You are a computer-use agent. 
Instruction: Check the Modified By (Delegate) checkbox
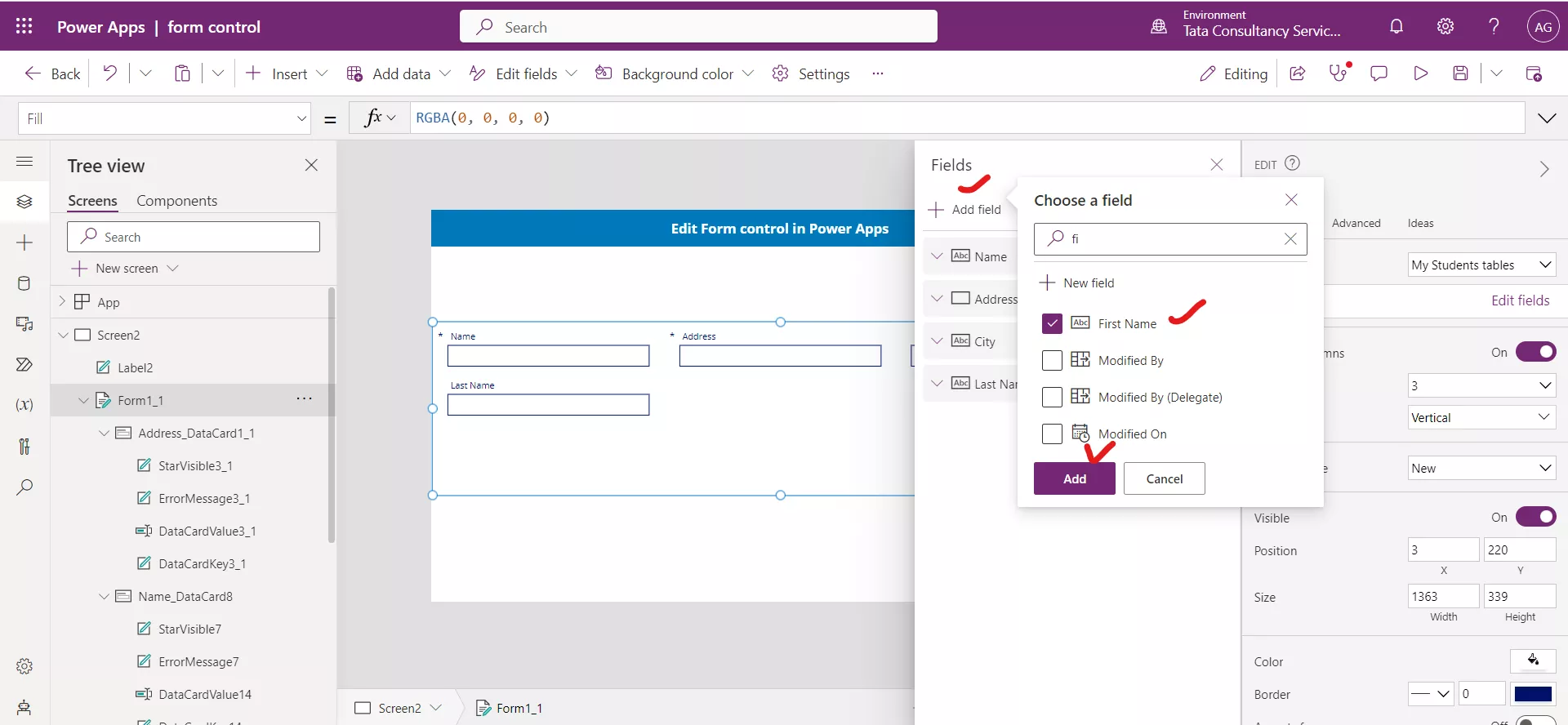[x=1052, y=397]
